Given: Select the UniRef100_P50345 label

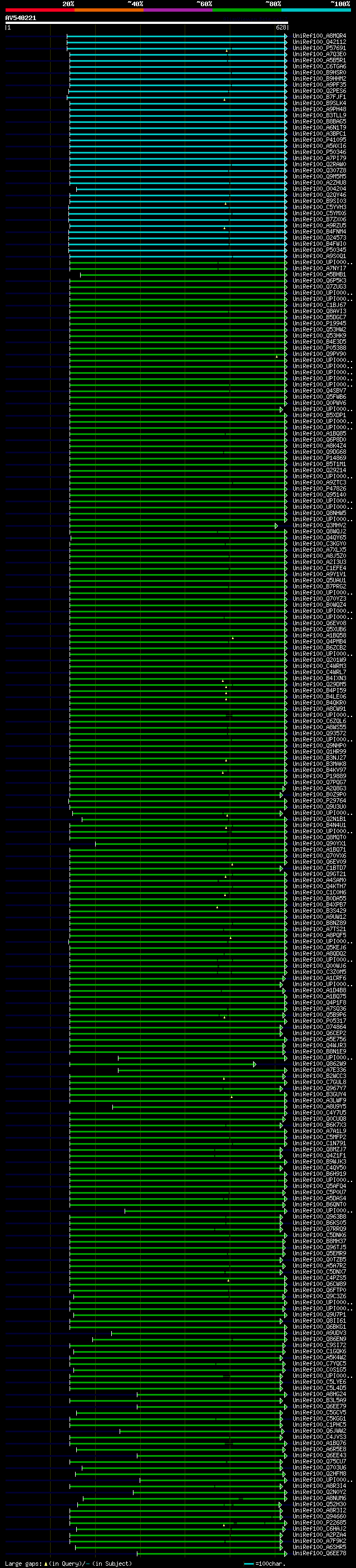Looking at the screenshot, I should pyautogui.click(x=319, y=250).
